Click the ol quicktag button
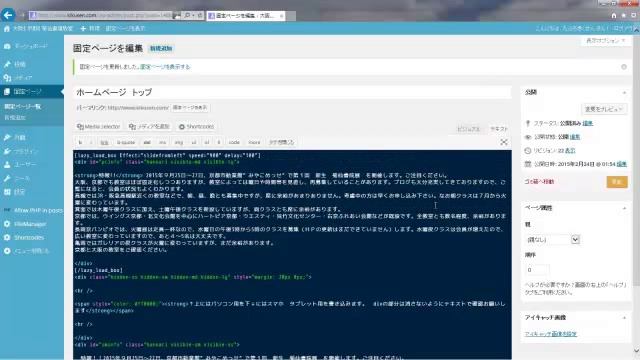The width and height of the screenshot is (640, 360). (207, 142)
